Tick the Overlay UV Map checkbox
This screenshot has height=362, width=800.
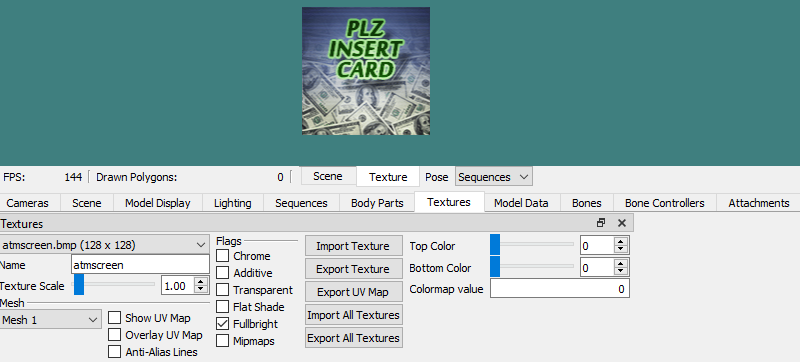point(115,335)
